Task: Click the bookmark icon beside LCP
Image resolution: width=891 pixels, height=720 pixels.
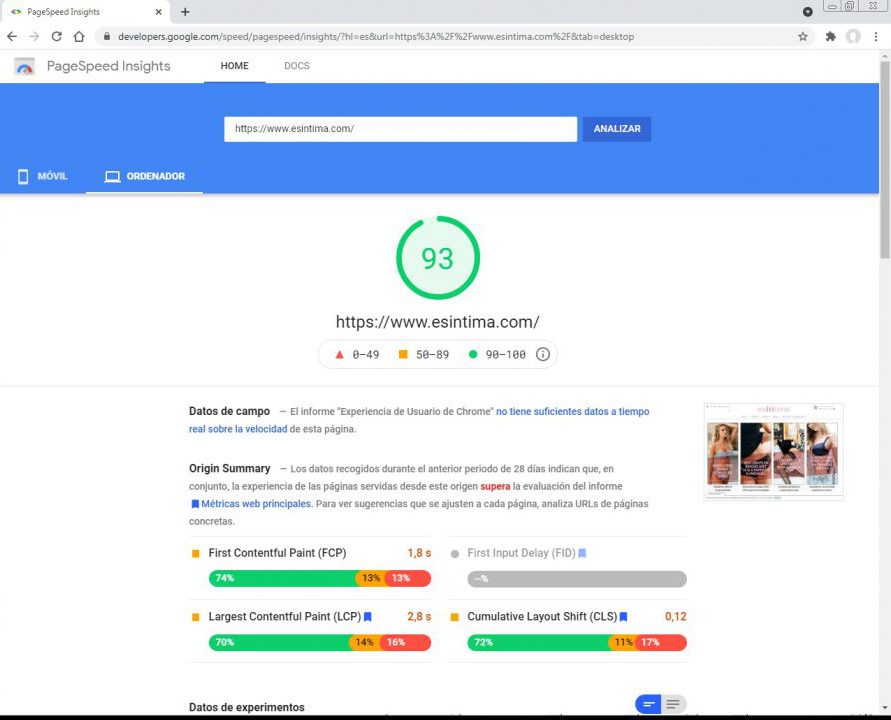Action: pos(368,617)
